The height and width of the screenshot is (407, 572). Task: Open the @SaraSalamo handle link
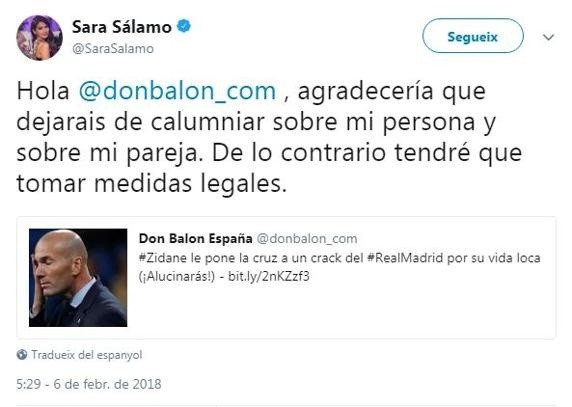coord(113,49)
